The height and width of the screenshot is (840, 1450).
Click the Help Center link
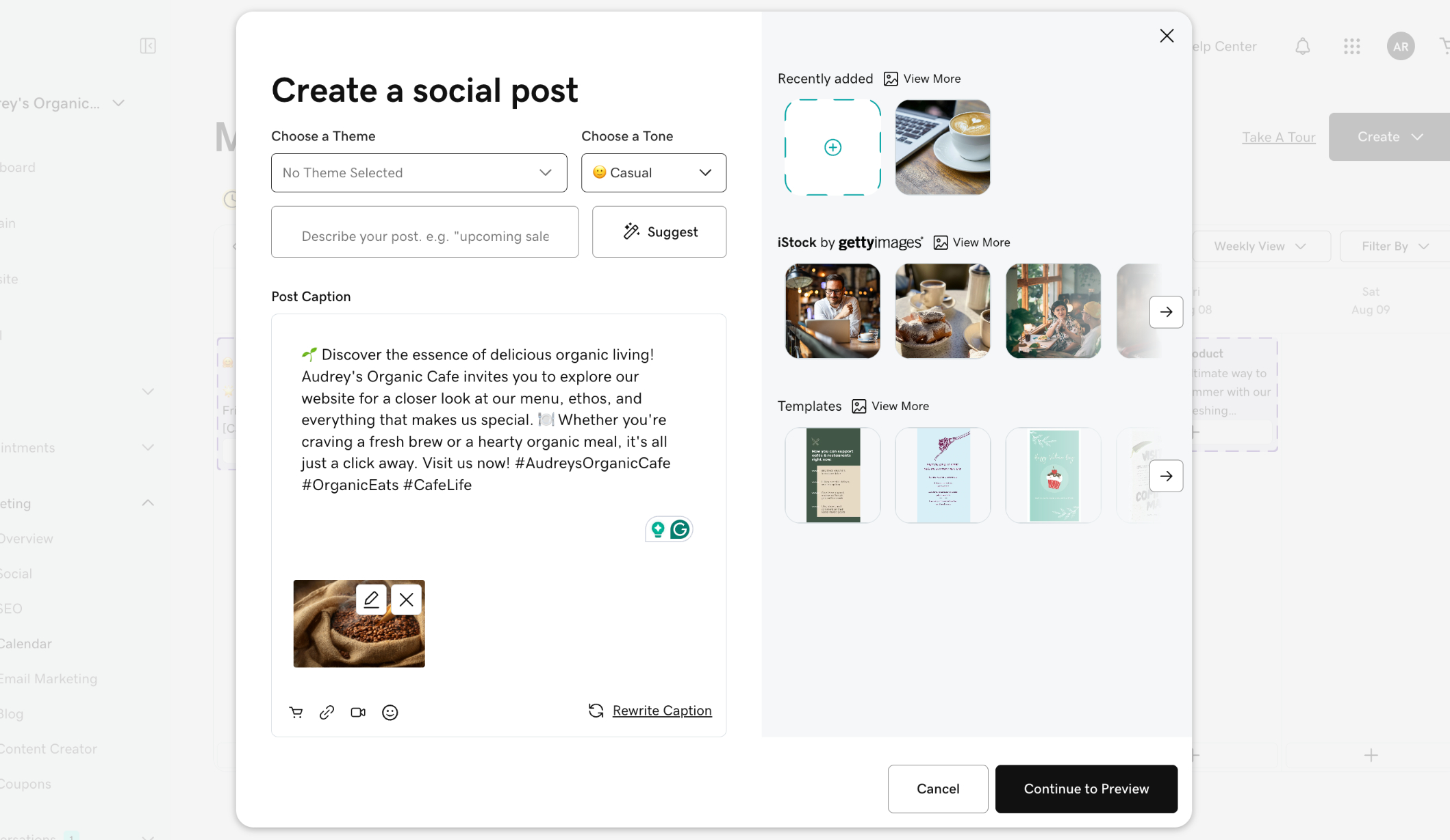coord(1224,47)
